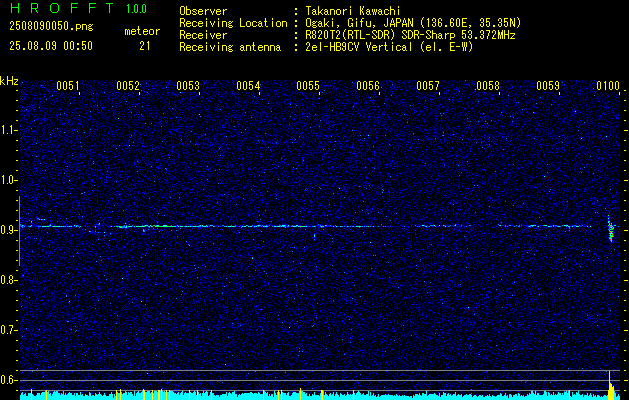The width and height of the screenshot is (629, 400).
Task: Click the 0054 time marker
Action: (x=248, y=86)
